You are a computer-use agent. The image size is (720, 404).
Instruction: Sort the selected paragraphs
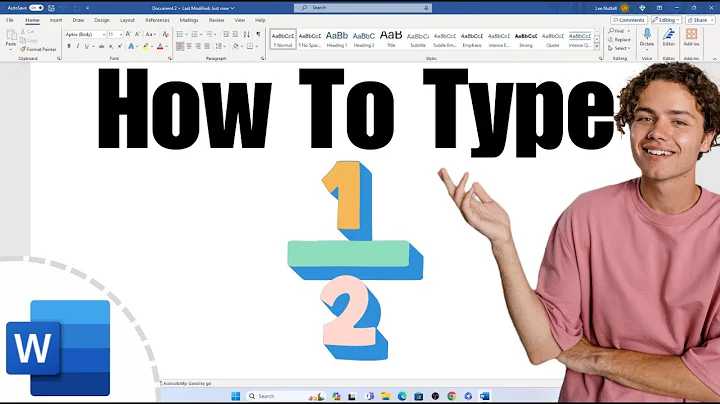[247, 34]
